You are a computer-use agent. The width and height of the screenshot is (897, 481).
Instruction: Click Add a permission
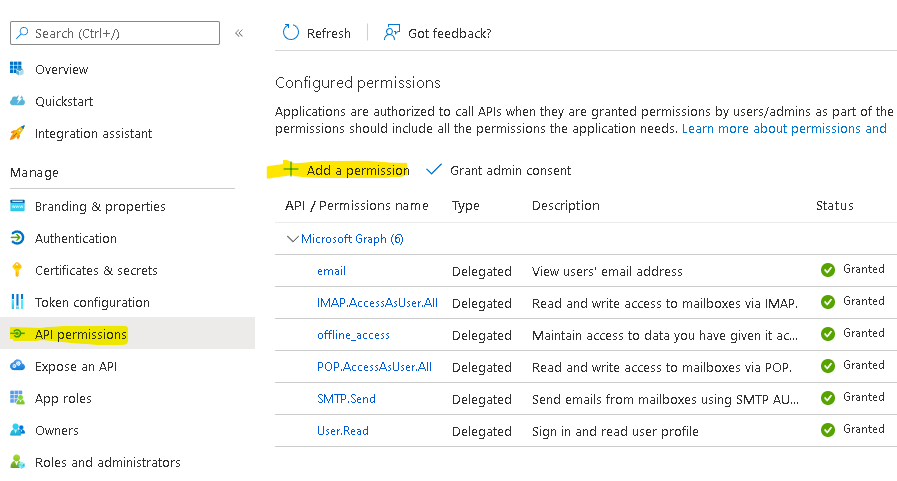(358, 170)
